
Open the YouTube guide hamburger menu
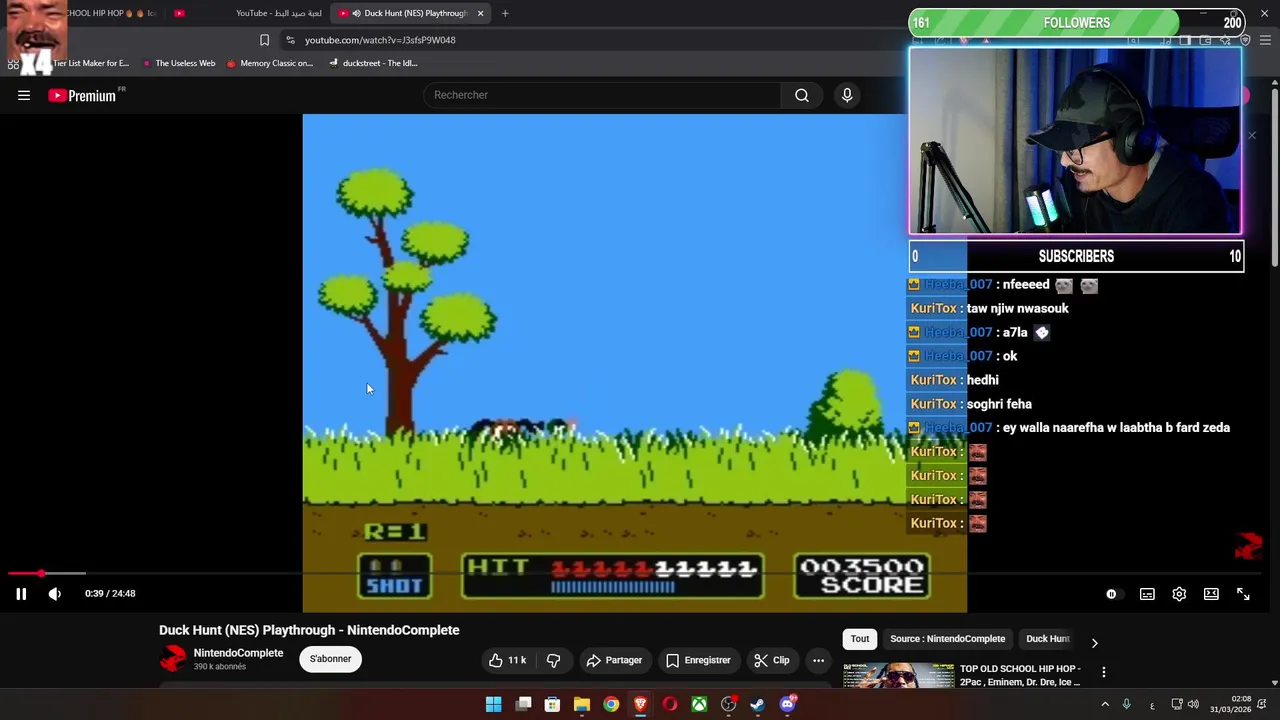coord(24,95)
